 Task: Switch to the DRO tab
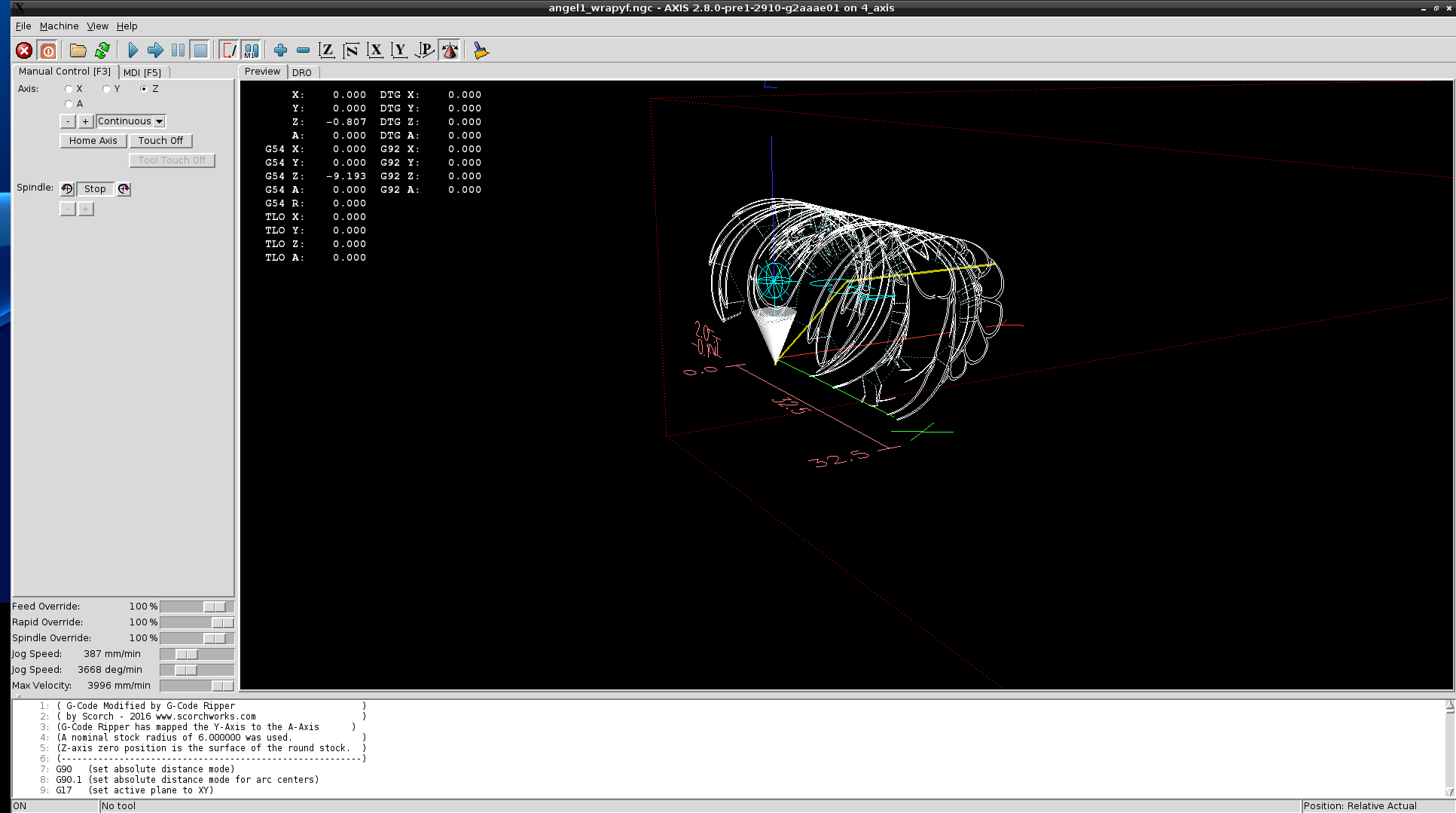[301, 72]
